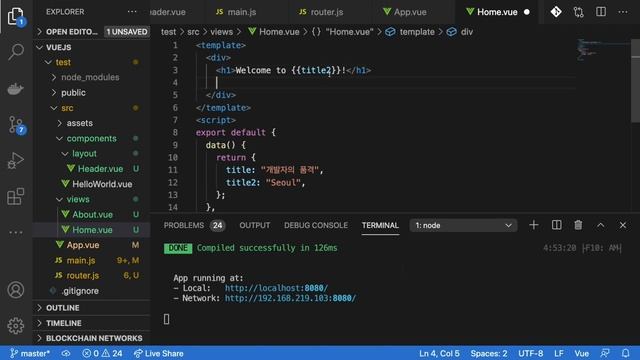The height and width of the screenshot is (360, 640).
Task: Open the localhost:8080 link in terminal
Action: pos(276,288)
